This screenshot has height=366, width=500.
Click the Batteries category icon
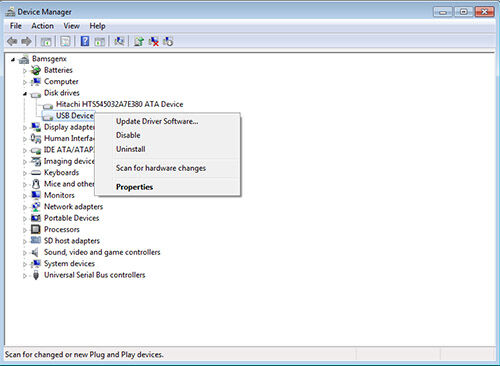(36, 70)
